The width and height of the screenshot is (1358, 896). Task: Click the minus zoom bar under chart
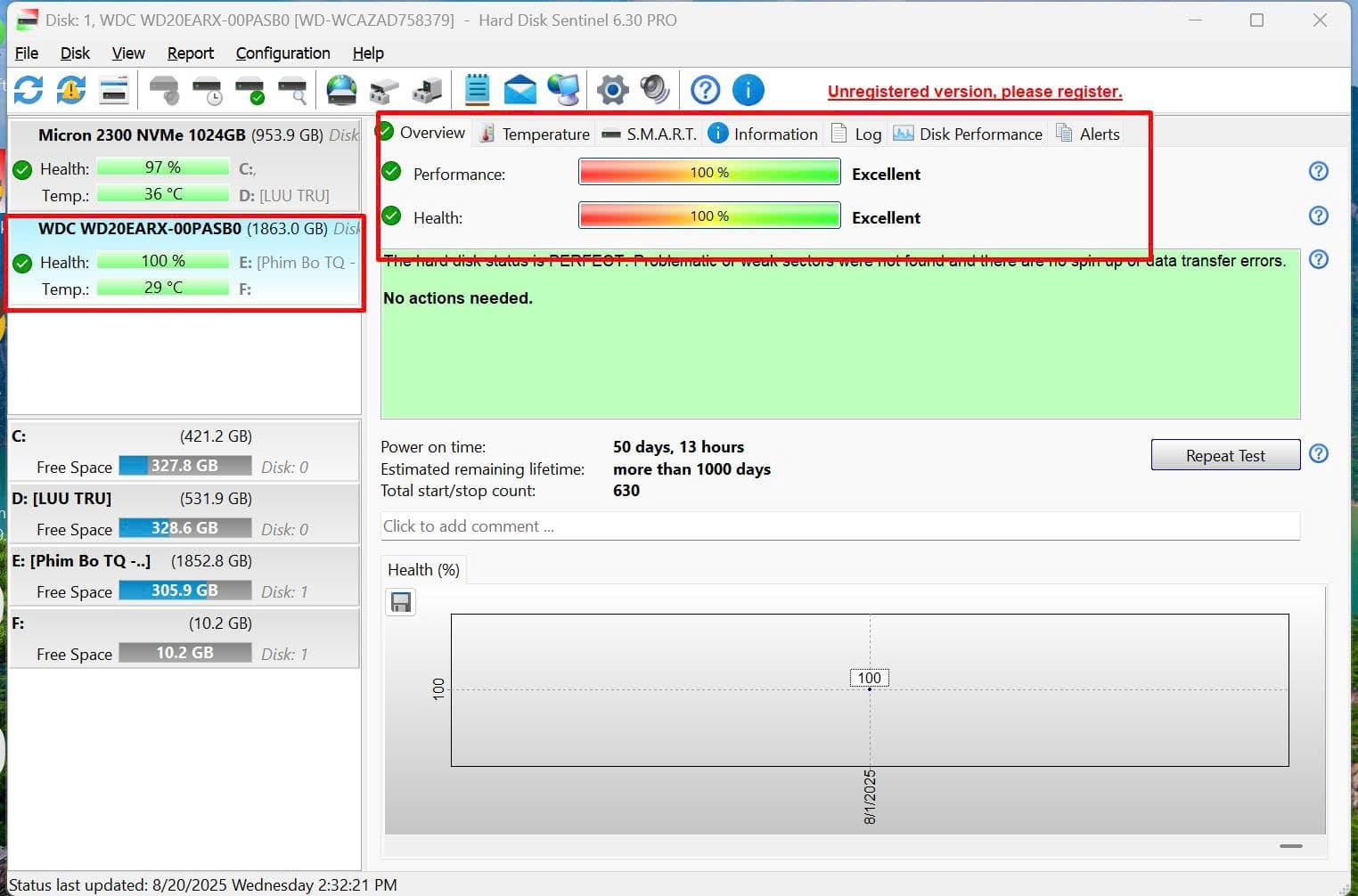pyautogui.click(x=1291, y=845)
